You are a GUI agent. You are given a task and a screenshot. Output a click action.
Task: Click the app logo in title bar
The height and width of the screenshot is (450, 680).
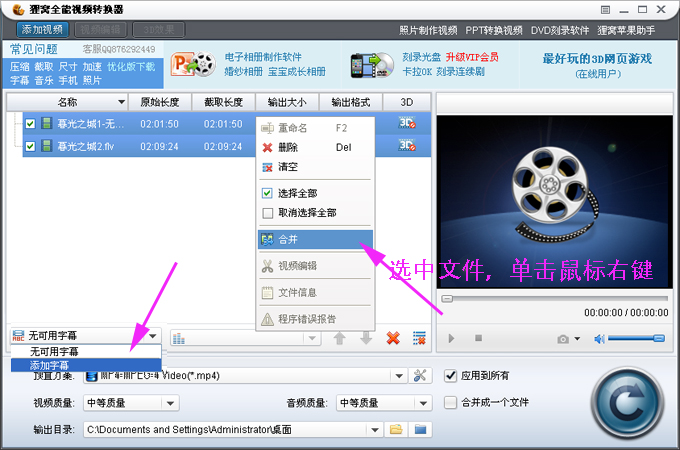coord(18,9)
